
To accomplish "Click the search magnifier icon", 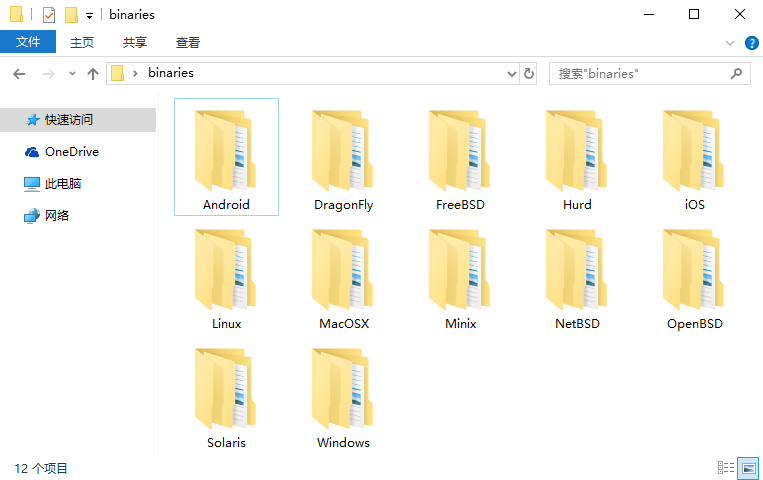I will point(736,74).
